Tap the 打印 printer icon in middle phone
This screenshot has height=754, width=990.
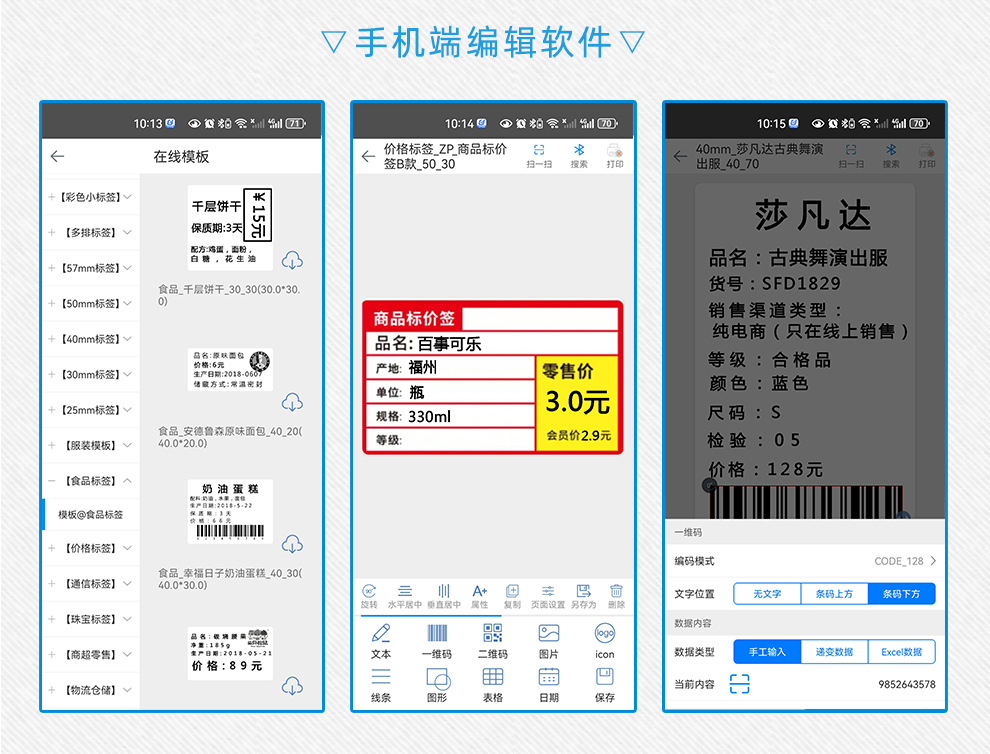(615, 155)
